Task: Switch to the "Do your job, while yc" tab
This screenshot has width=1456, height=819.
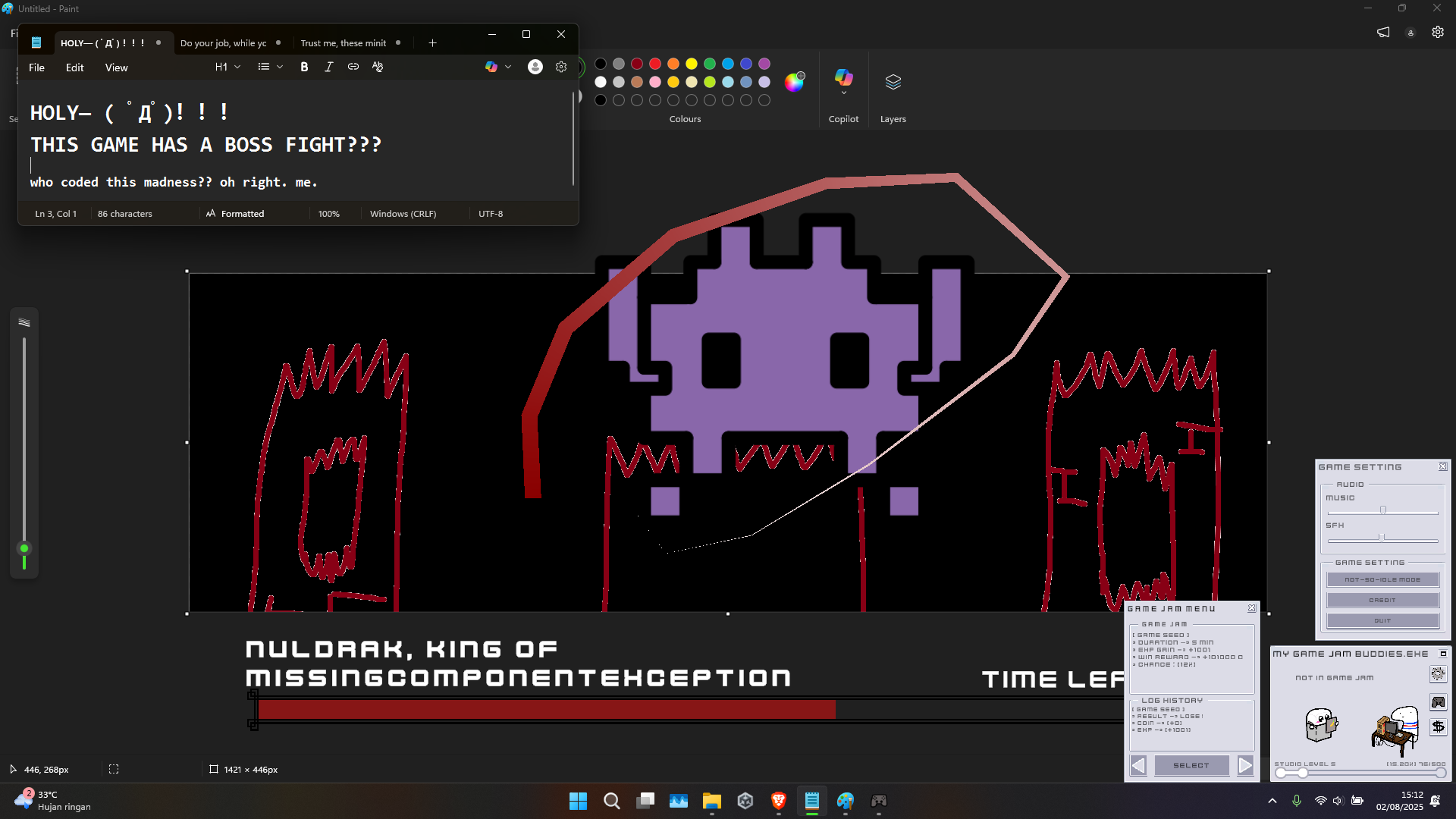Action: [224, 43]
